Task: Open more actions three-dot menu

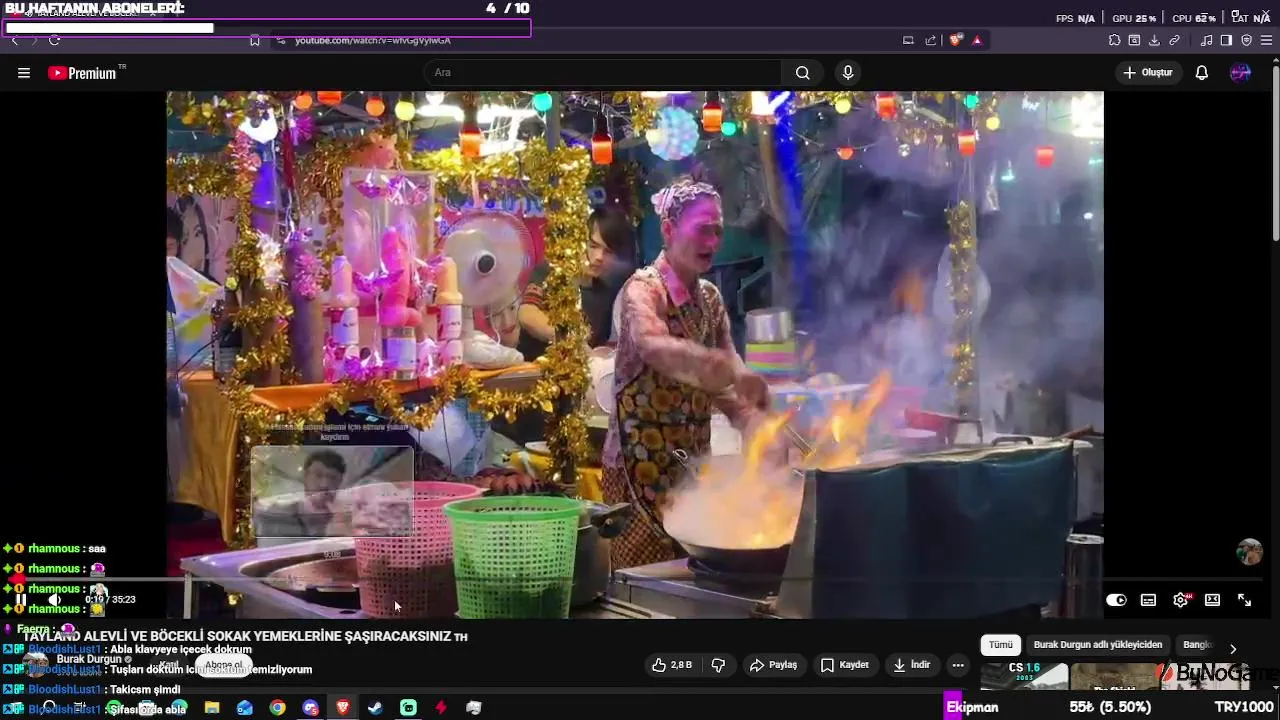Action: pyautogui.click(x=958, y=665)
